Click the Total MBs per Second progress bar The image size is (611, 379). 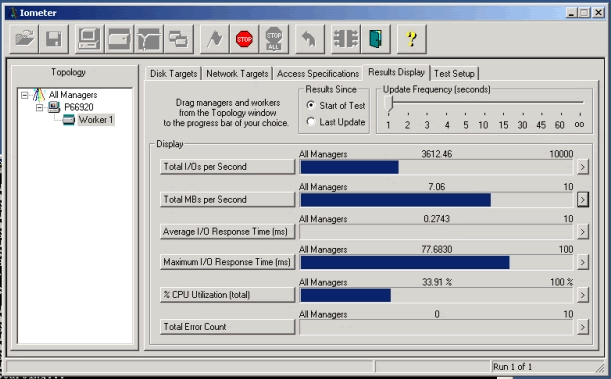[436, 200]
